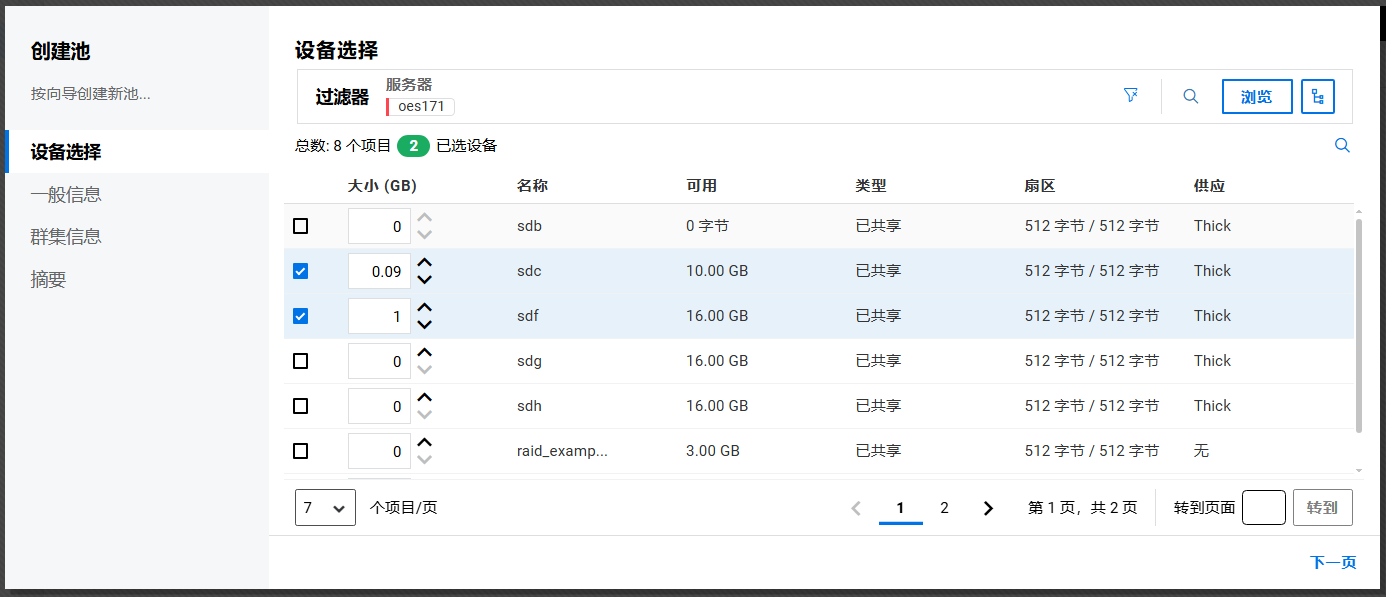This screenshot has width=1386, height=597.
Task: Go to next page arrow
Action: click(x=988, y=508)
